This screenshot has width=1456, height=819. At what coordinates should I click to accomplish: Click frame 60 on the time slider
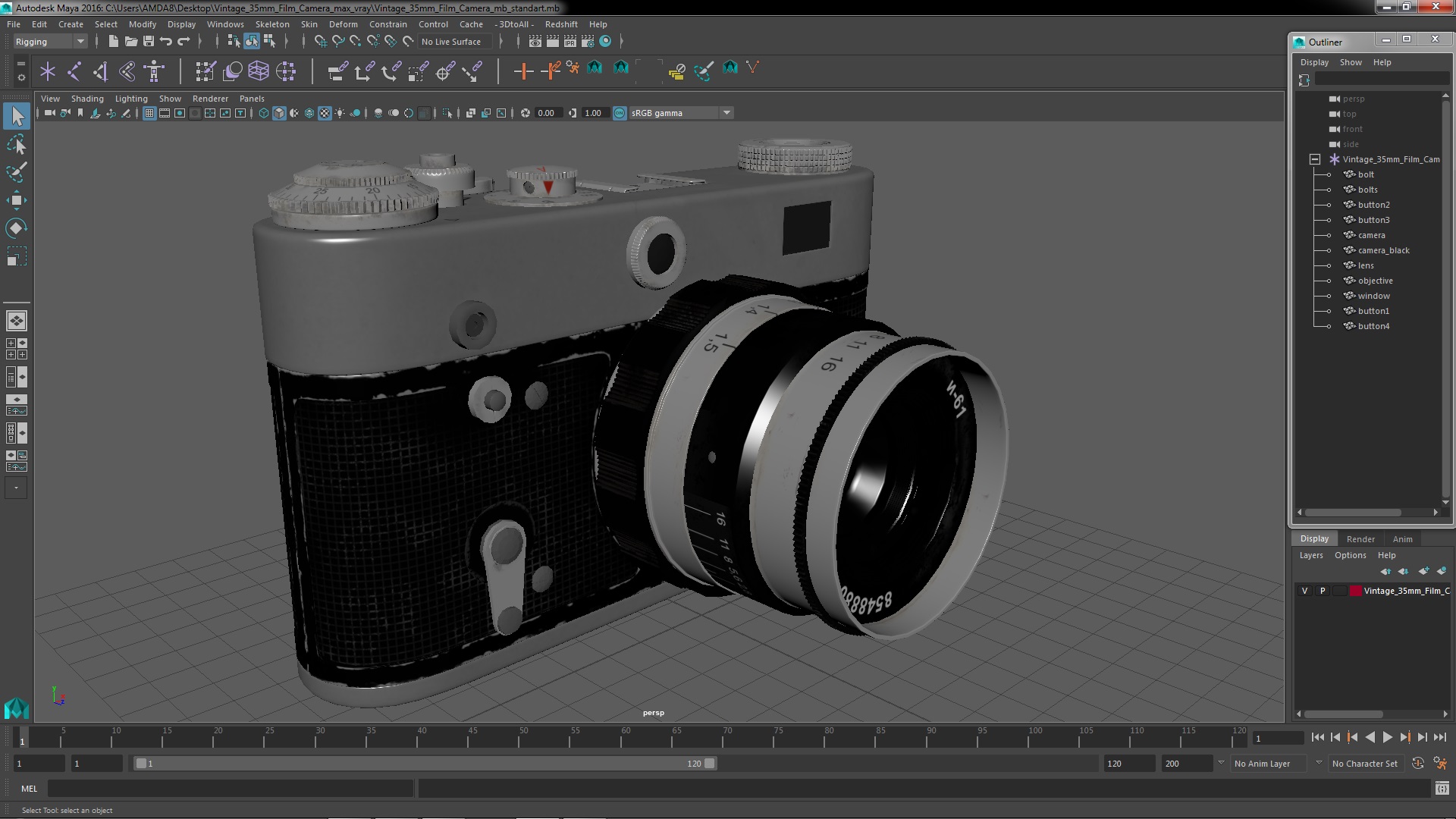click(x=626, y=737)
